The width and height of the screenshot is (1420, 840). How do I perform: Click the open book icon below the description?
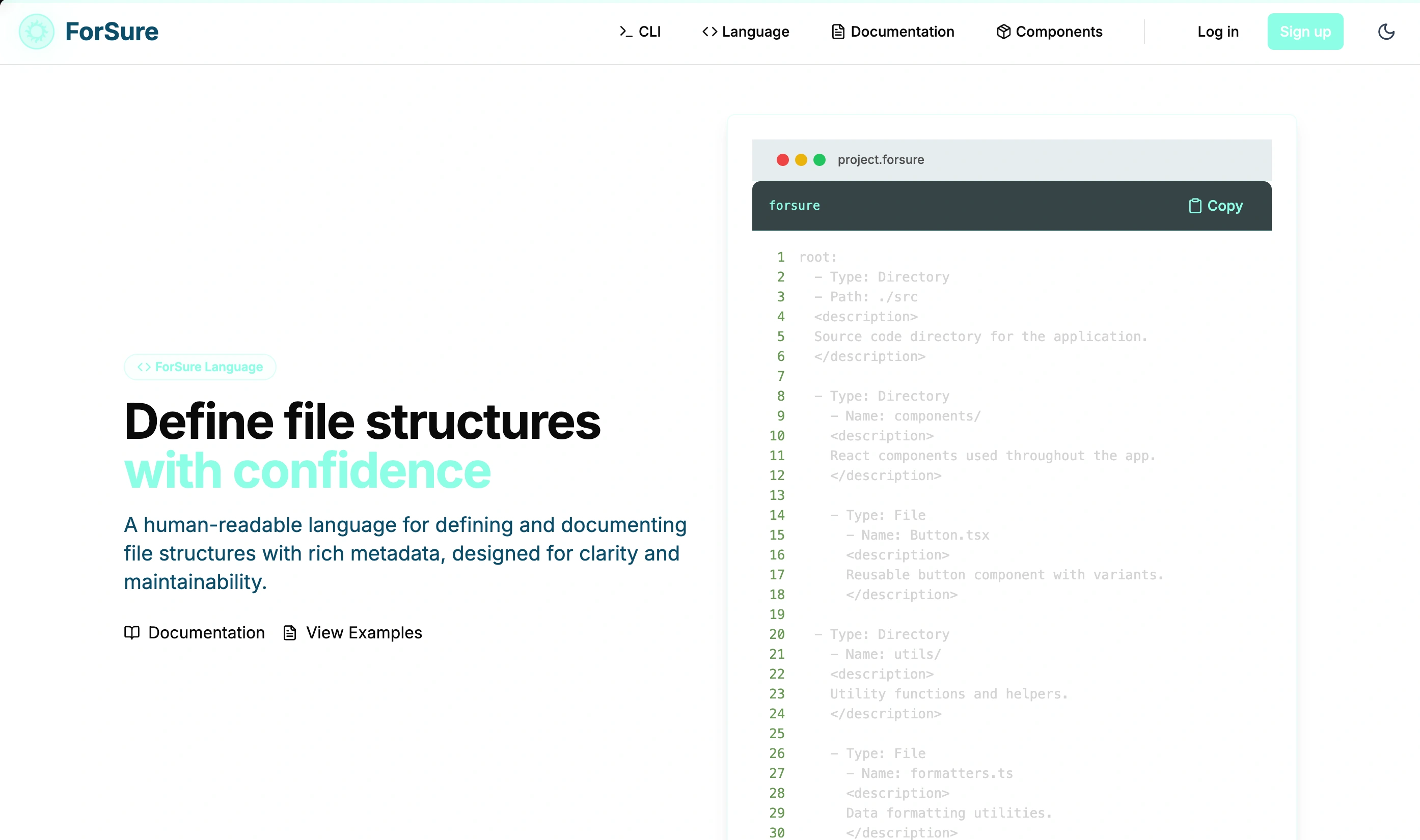(132, 632)
